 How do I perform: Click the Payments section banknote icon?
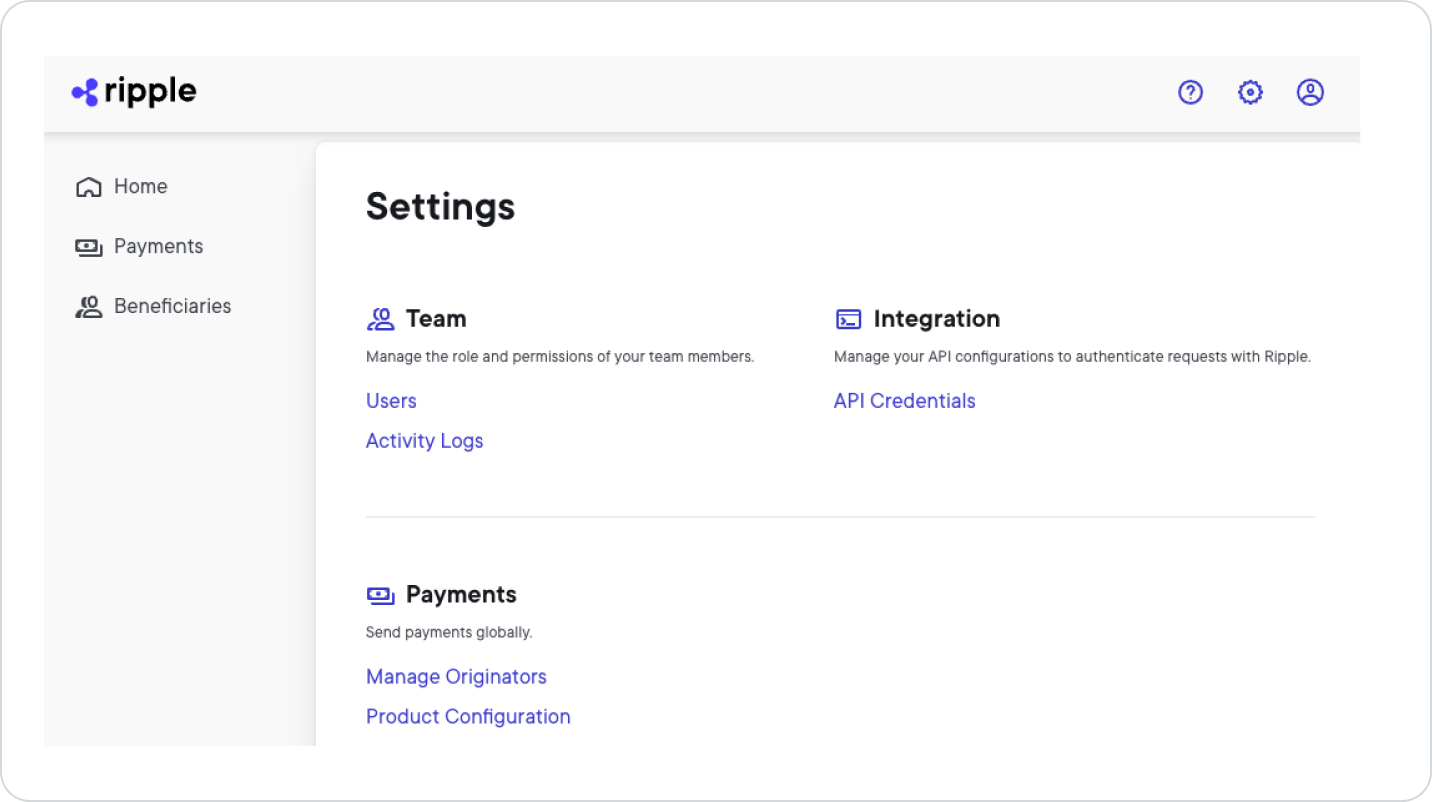click(x=380, y=594)
